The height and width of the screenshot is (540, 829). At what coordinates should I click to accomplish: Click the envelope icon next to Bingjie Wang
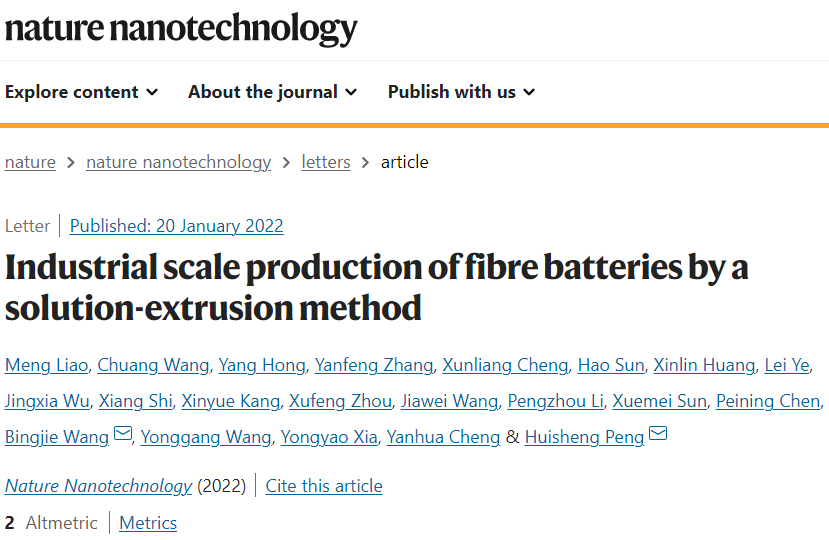(123, 434)
